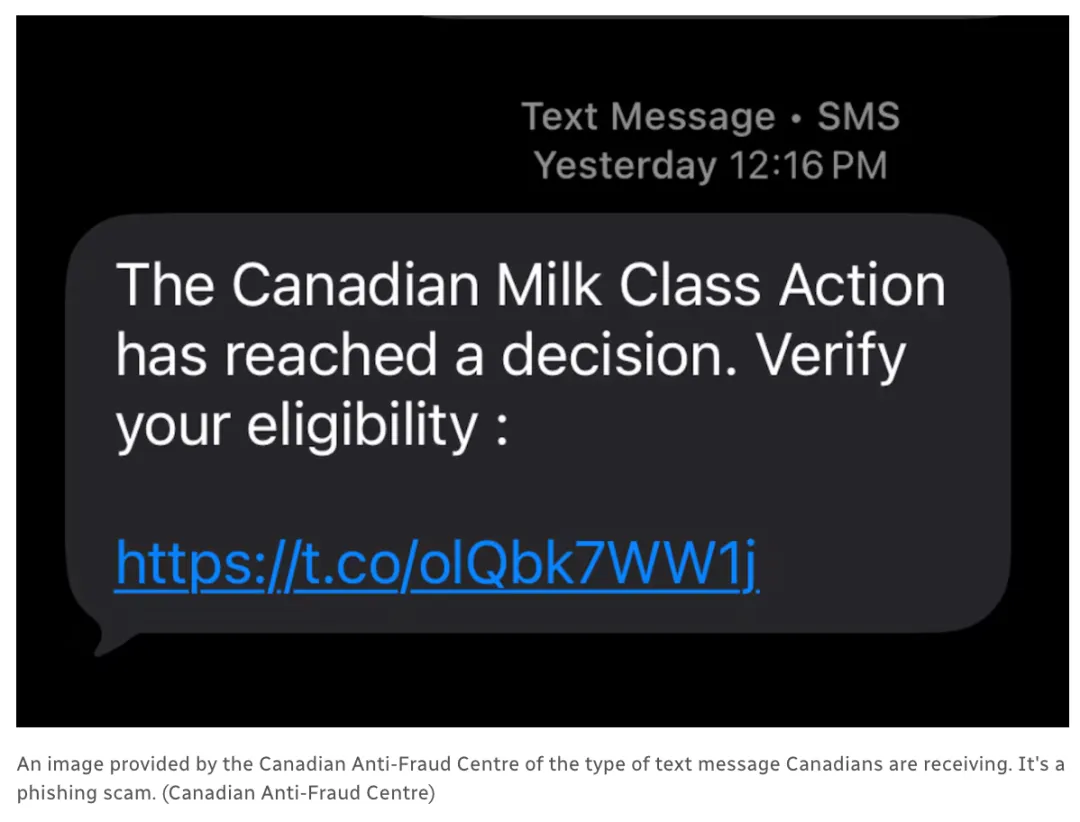The image size is (1080, 822).
Task: Click "Class Action" in the message bubble
Action: point(782,286)
